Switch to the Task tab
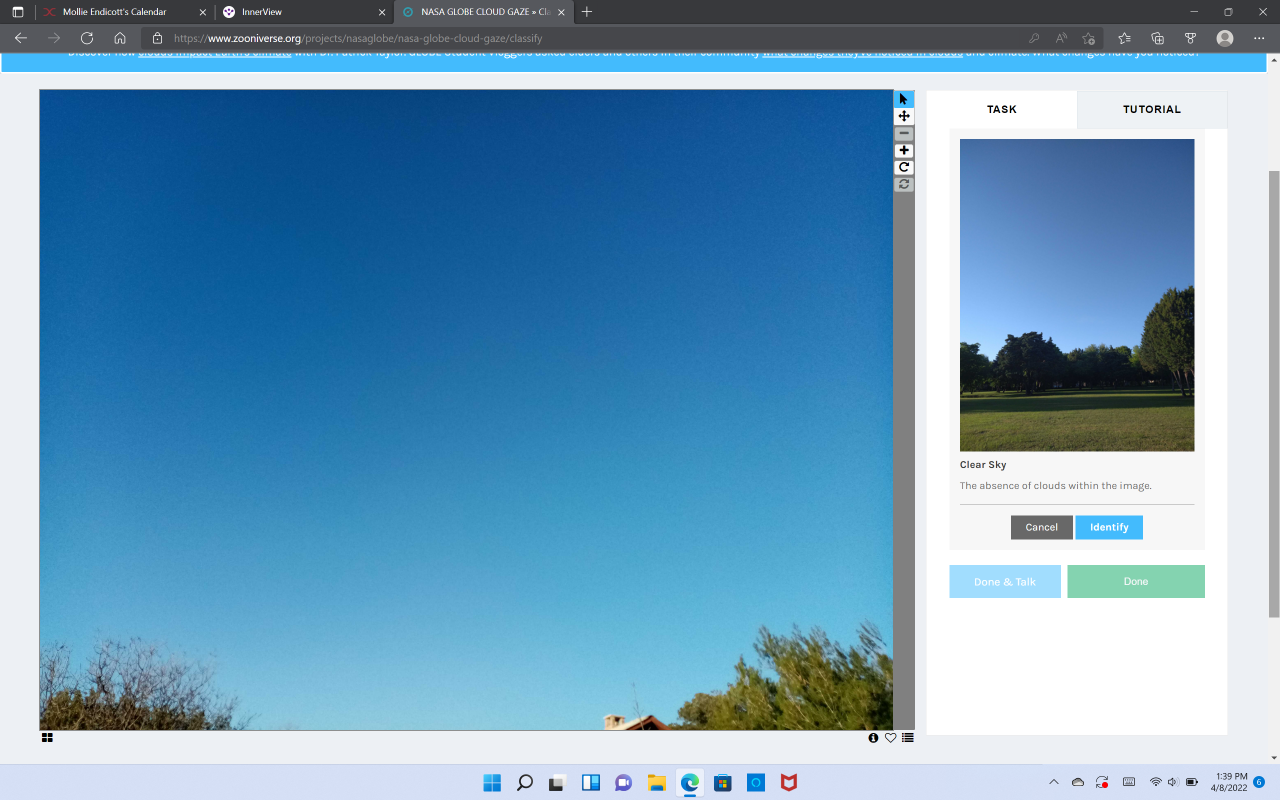Viewport: 1280px width, 800px height. [1002, 109]
